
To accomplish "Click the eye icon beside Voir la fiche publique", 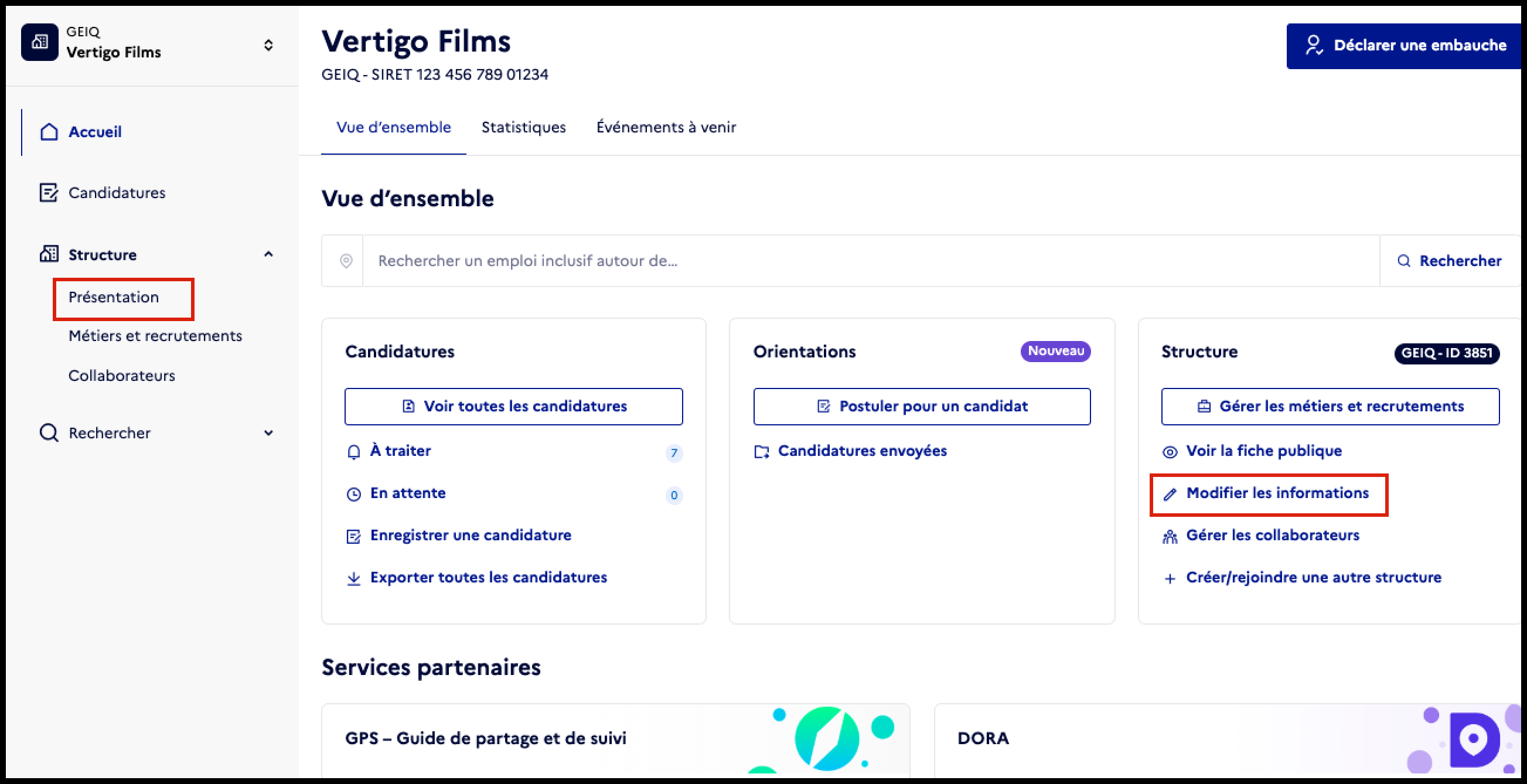I will (x=1170, y=452).
